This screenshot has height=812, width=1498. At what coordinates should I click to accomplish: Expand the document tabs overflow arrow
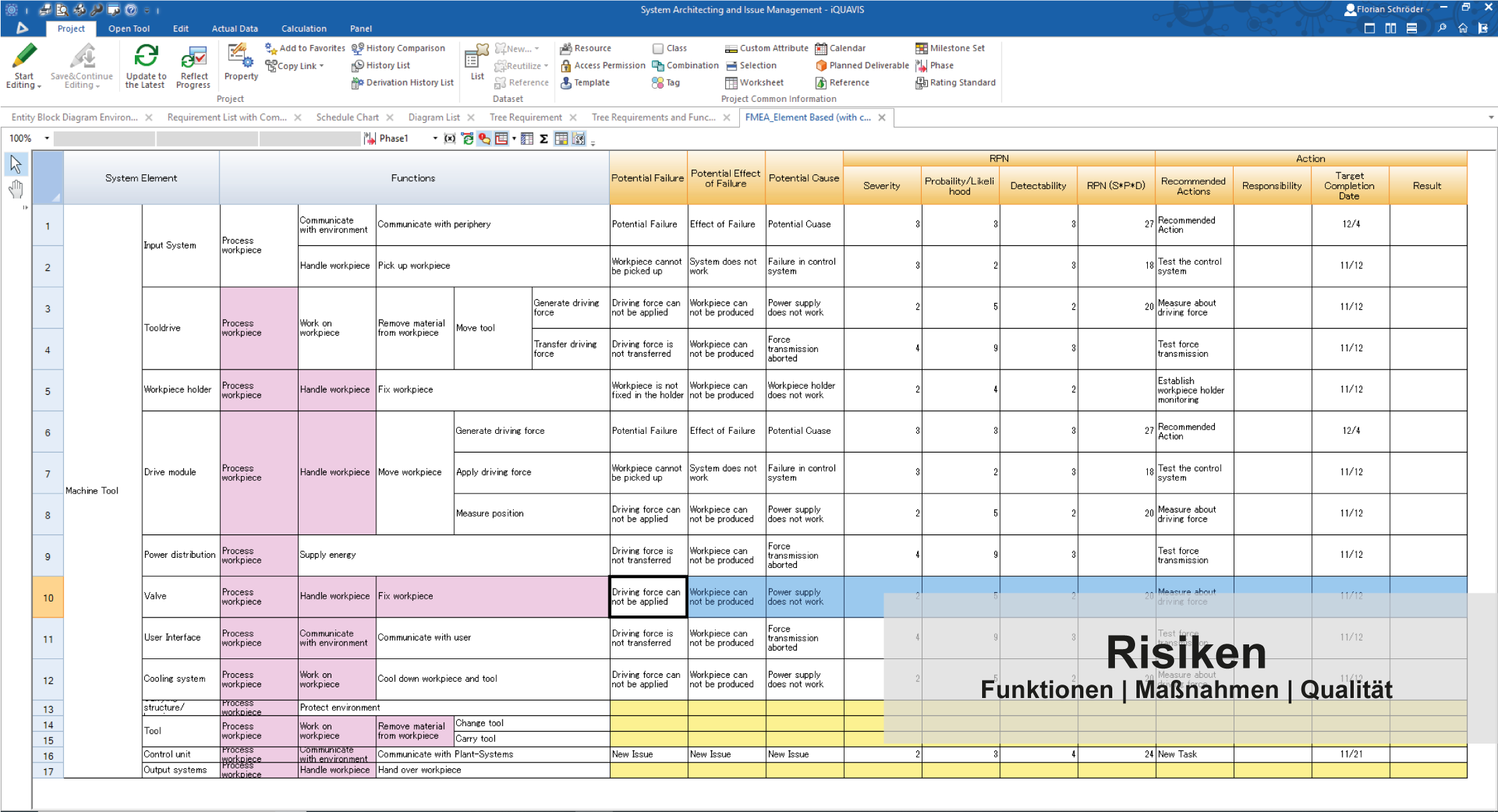point(1491,117)
